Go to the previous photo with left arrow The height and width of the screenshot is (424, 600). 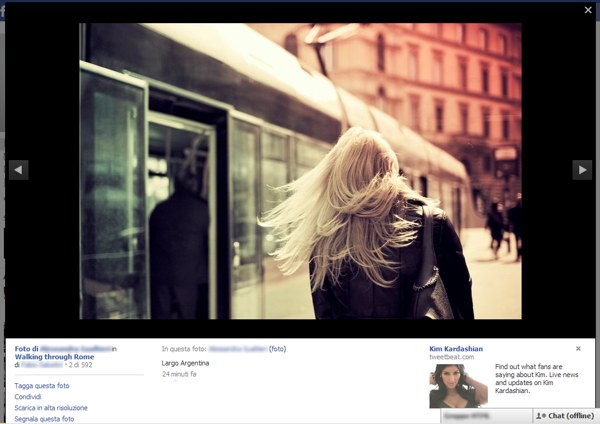(18, 170)
